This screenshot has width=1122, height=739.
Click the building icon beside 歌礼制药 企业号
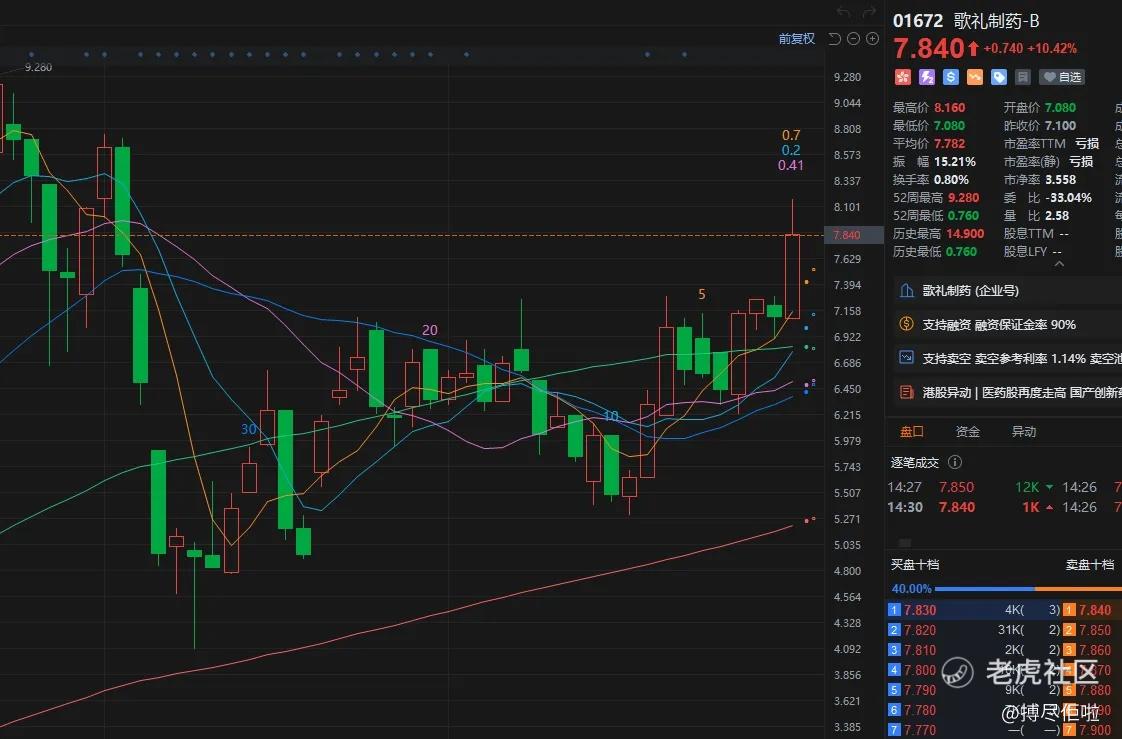coord(907,290)
